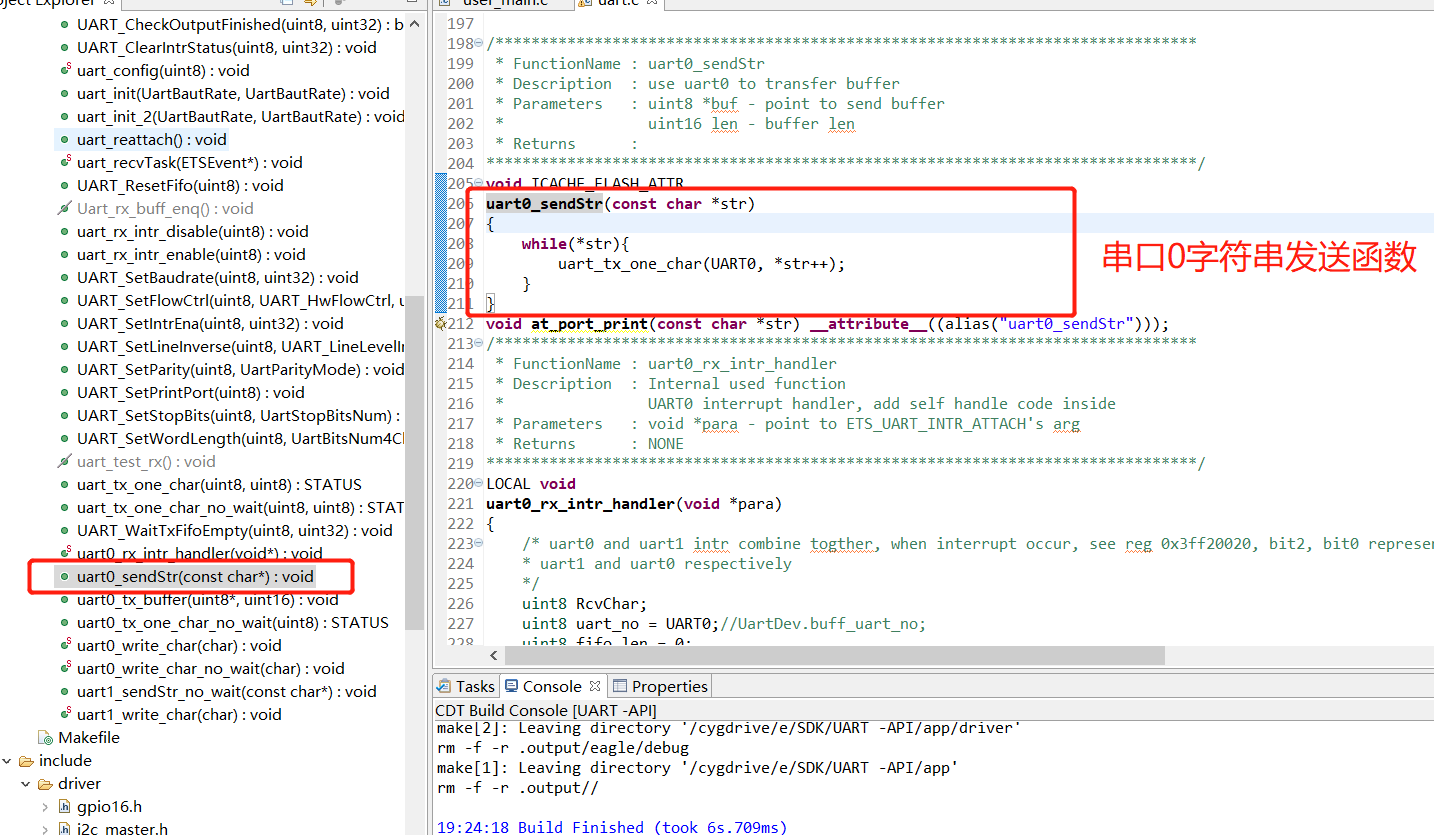Click the include folder icon

(26, 761)
